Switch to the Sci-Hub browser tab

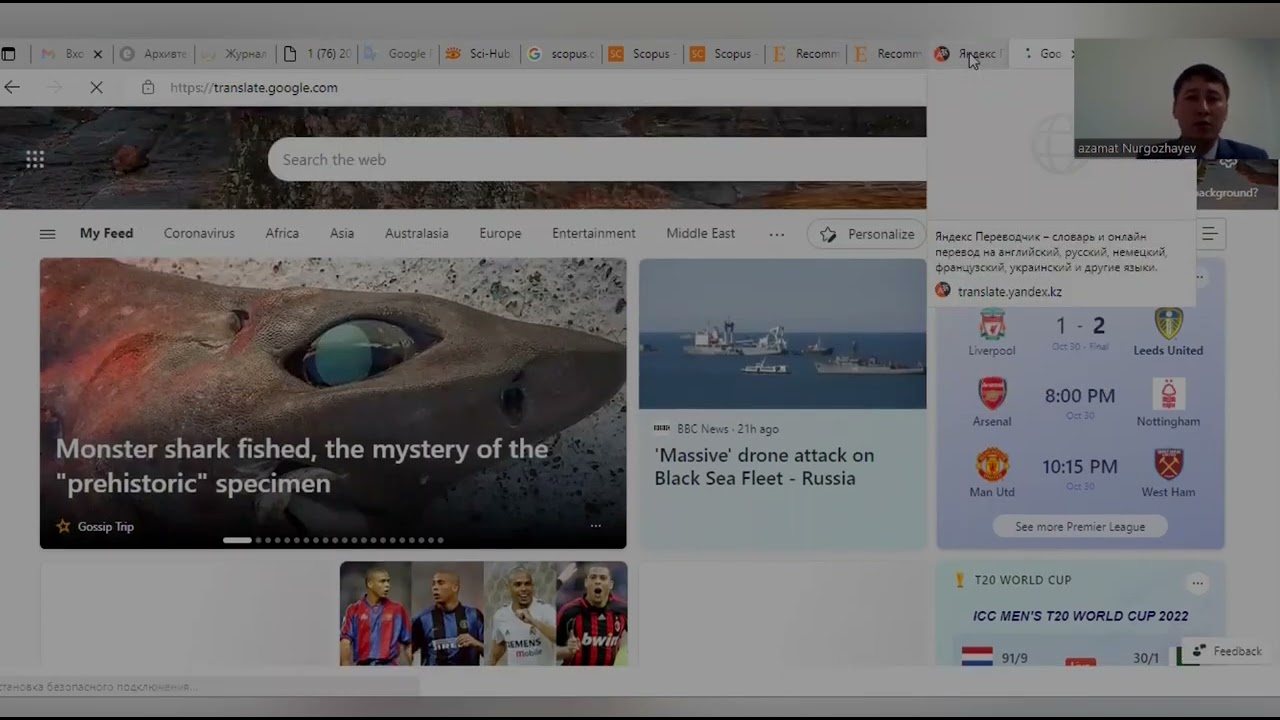pyautogui.click(x=479, y=54)
